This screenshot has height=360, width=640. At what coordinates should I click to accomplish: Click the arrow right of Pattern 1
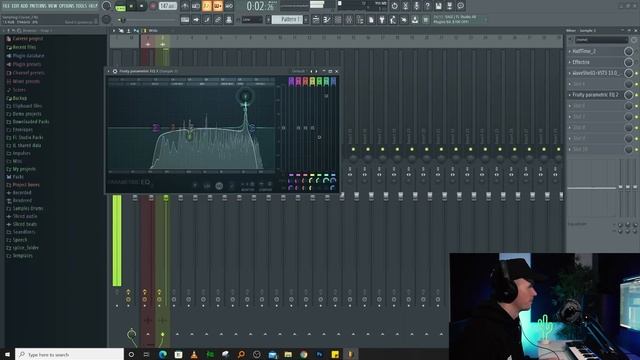[306, 20]
